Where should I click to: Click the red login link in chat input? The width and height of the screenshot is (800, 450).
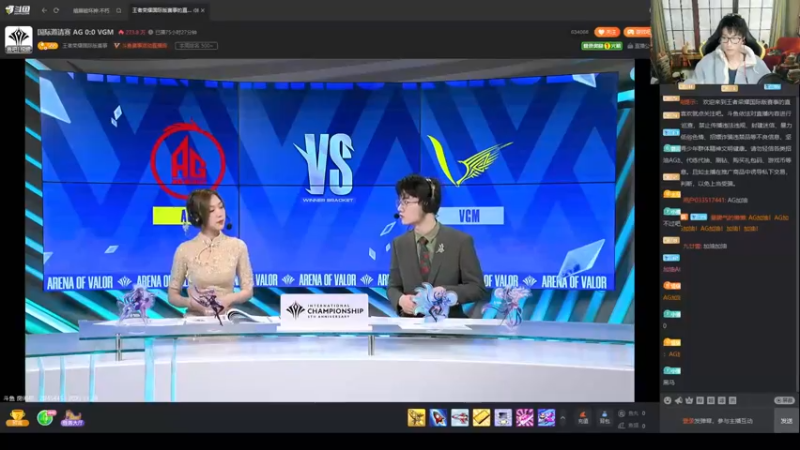(x=687, y=421)
